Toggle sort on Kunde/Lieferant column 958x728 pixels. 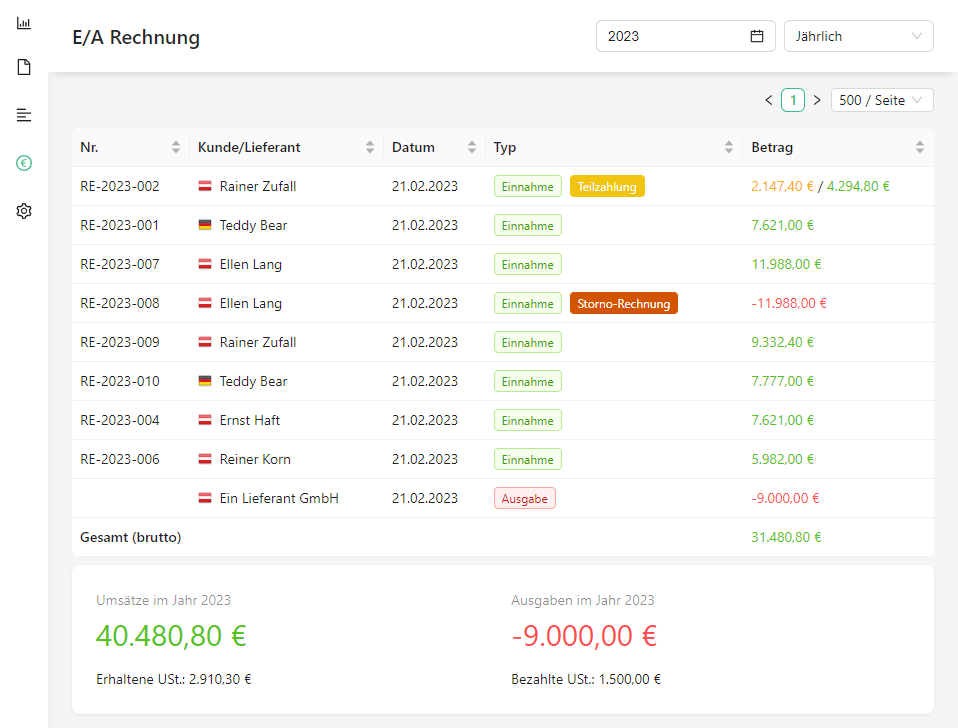point(370,147)
